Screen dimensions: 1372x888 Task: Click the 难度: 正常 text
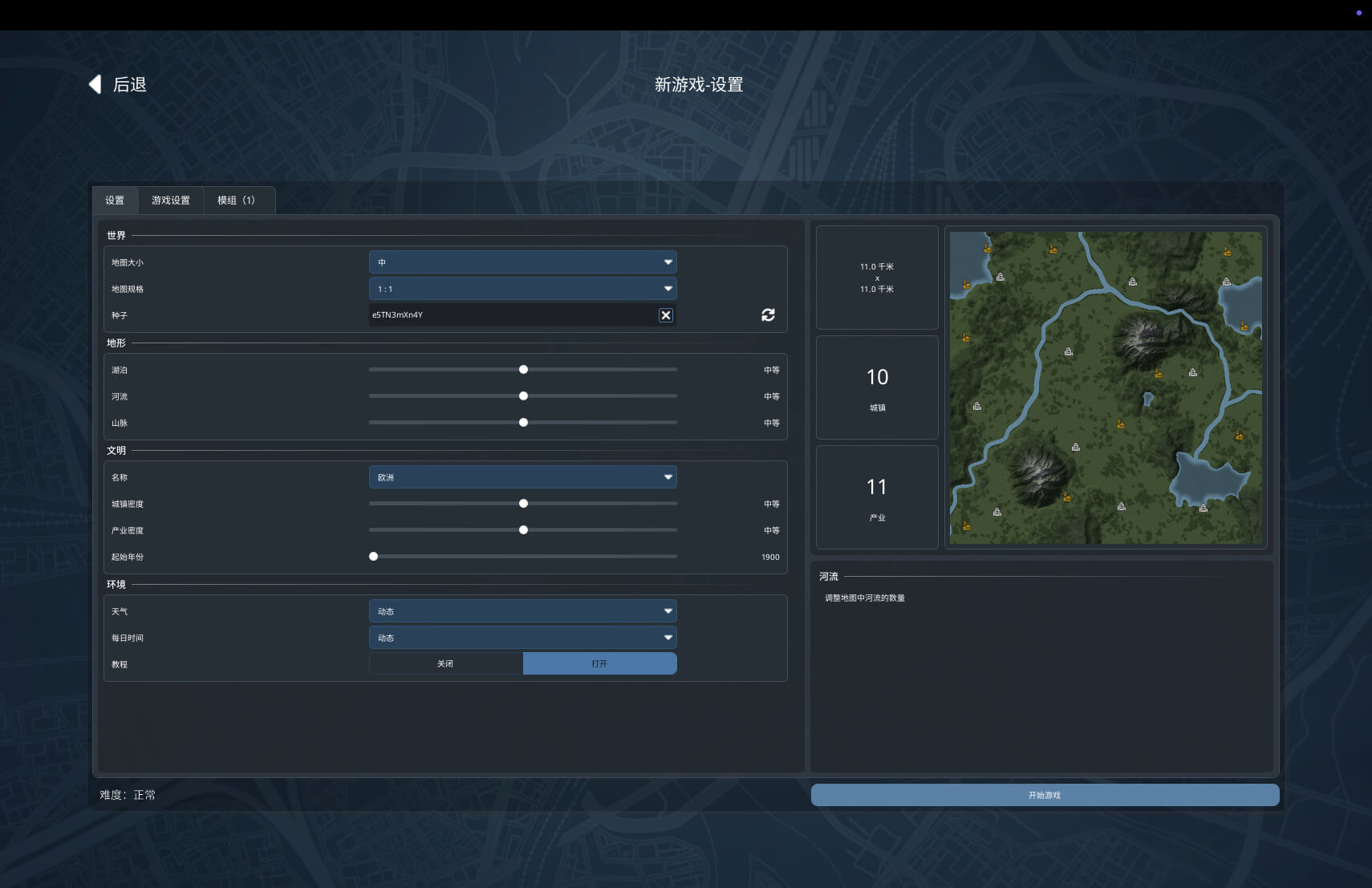128,795
